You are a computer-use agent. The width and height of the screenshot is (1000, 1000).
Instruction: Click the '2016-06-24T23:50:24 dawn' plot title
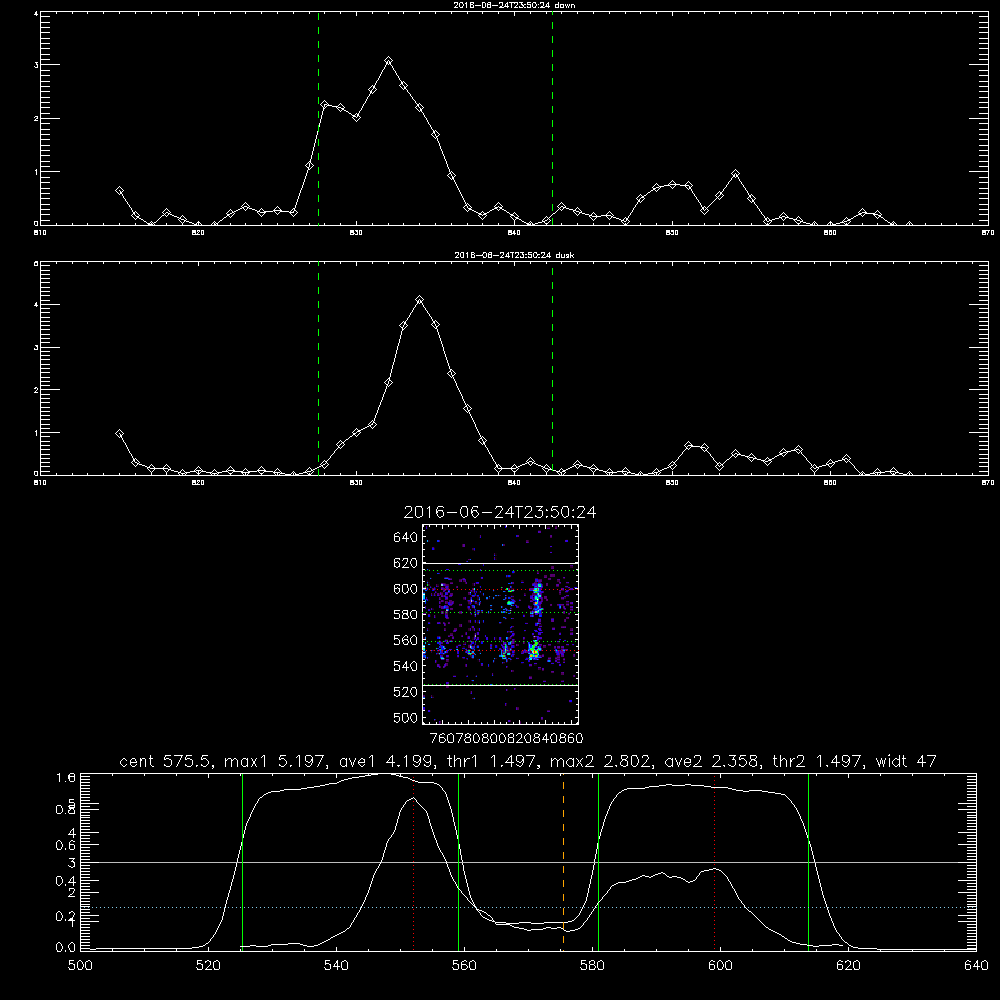[x=514, y=5]
